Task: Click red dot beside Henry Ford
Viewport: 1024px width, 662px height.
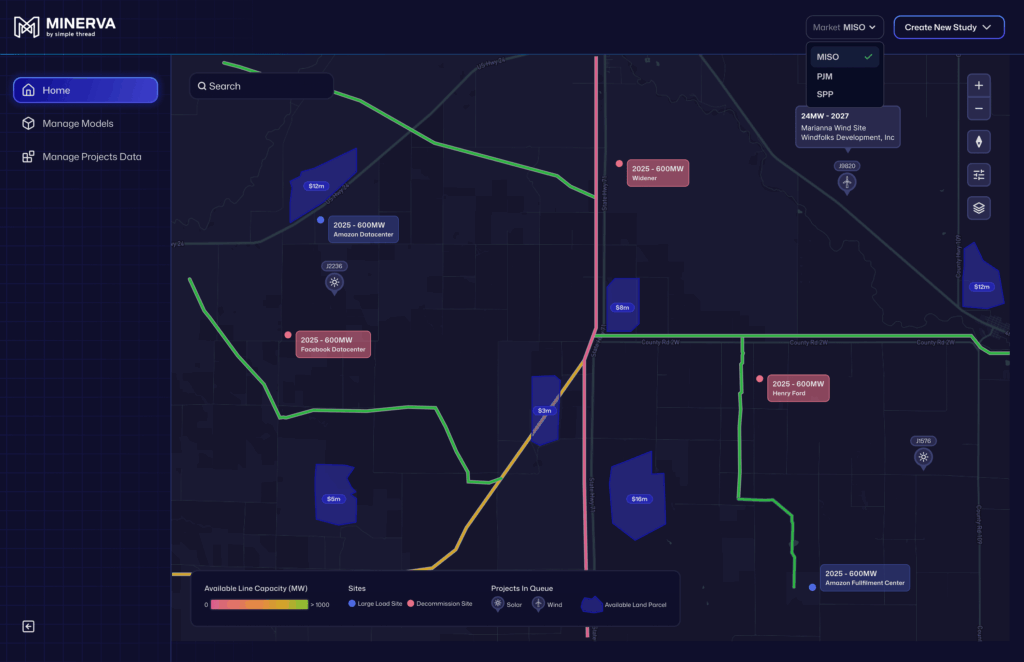Action: [760, 379]
